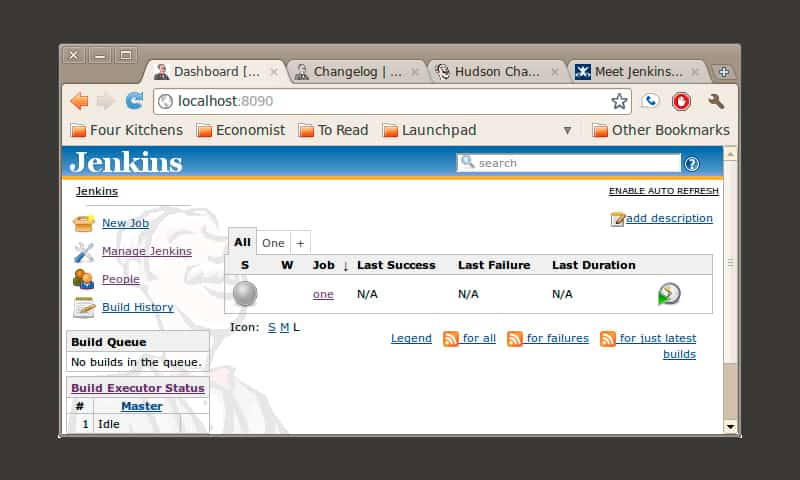Image resolution: width=800 pixels, height=480 pixels.
Task: Open the wrench settings menu
Action: (x=716, y=101)
